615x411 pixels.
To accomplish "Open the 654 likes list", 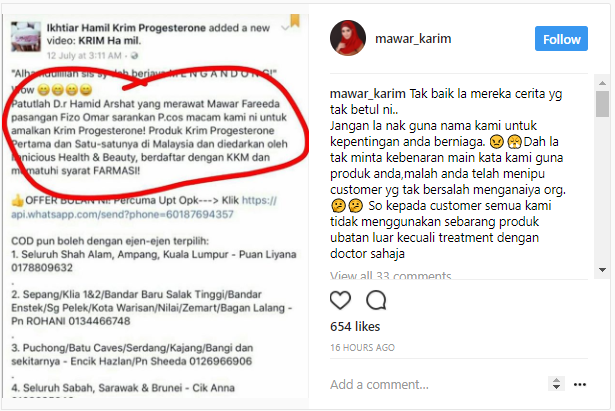I will [x=355, y=326].
